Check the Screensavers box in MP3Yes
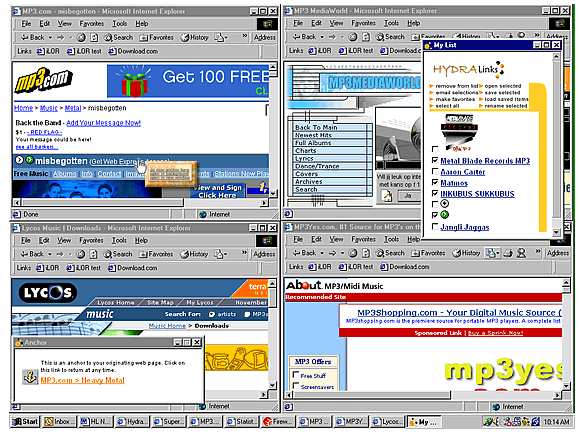580x435 pixels. coord(296,386)
